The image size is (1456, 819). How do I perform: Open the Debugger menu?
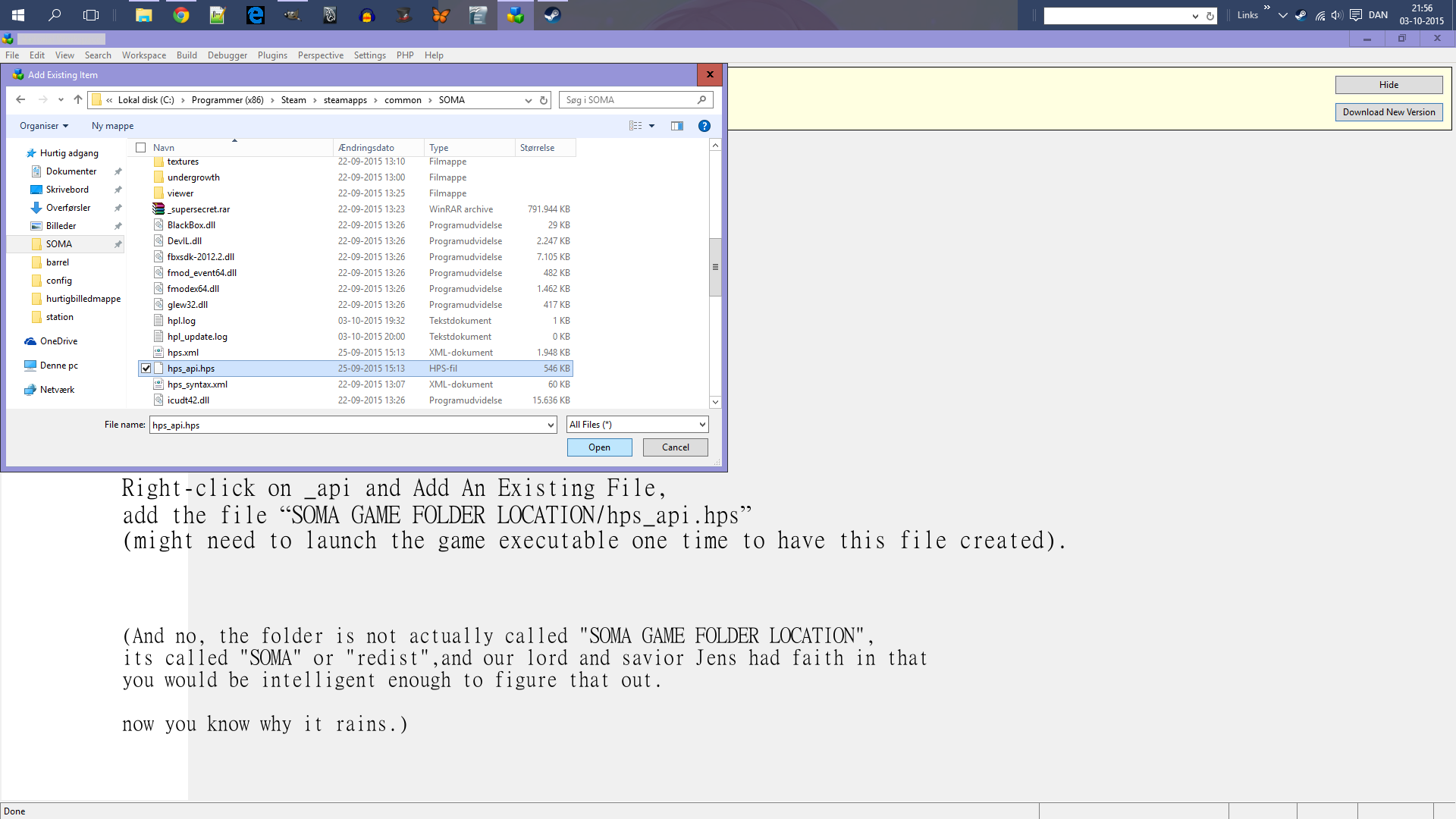pyautogui.click(x=227, y=55)
